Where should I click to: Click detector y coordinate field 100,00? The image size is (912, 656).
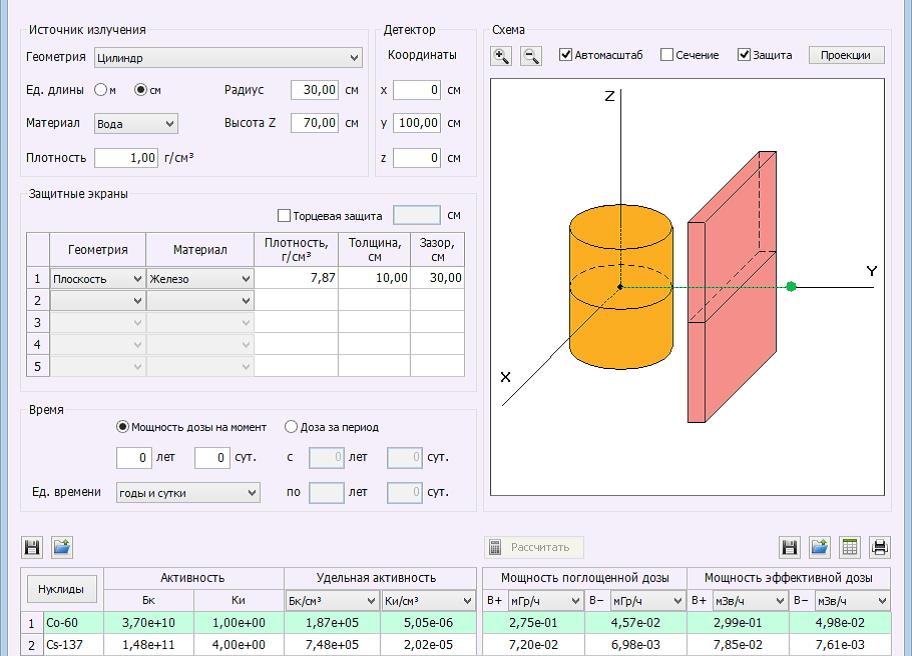pyautogui.click(x=417, y=123)
